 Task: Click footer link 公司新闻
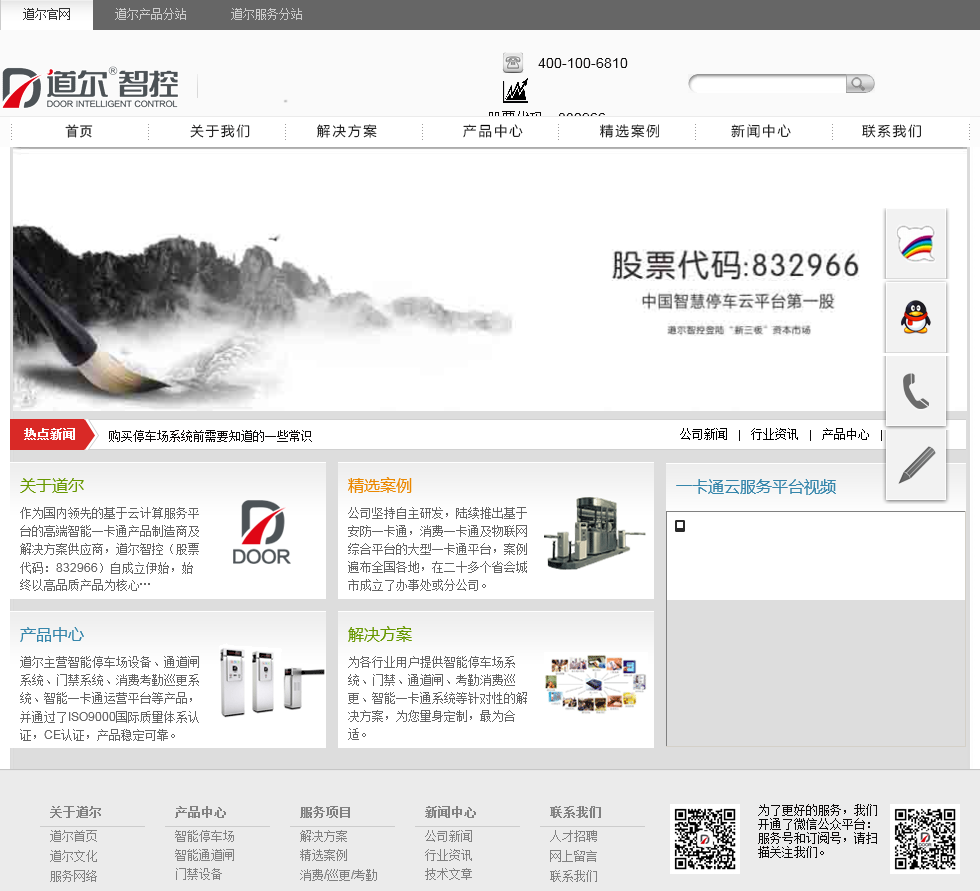[x=449, y=836]
